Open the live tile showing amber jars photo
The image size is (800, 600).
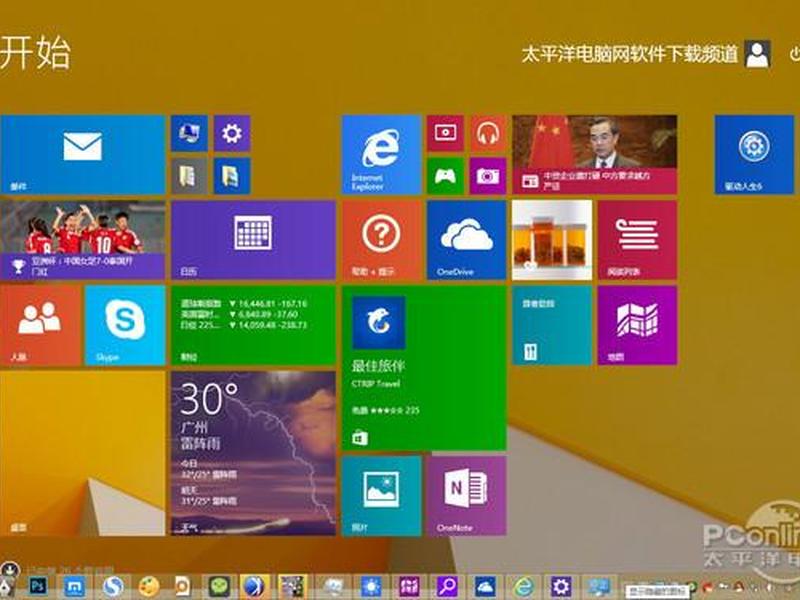pyautogui.click(x=552, y=240)
